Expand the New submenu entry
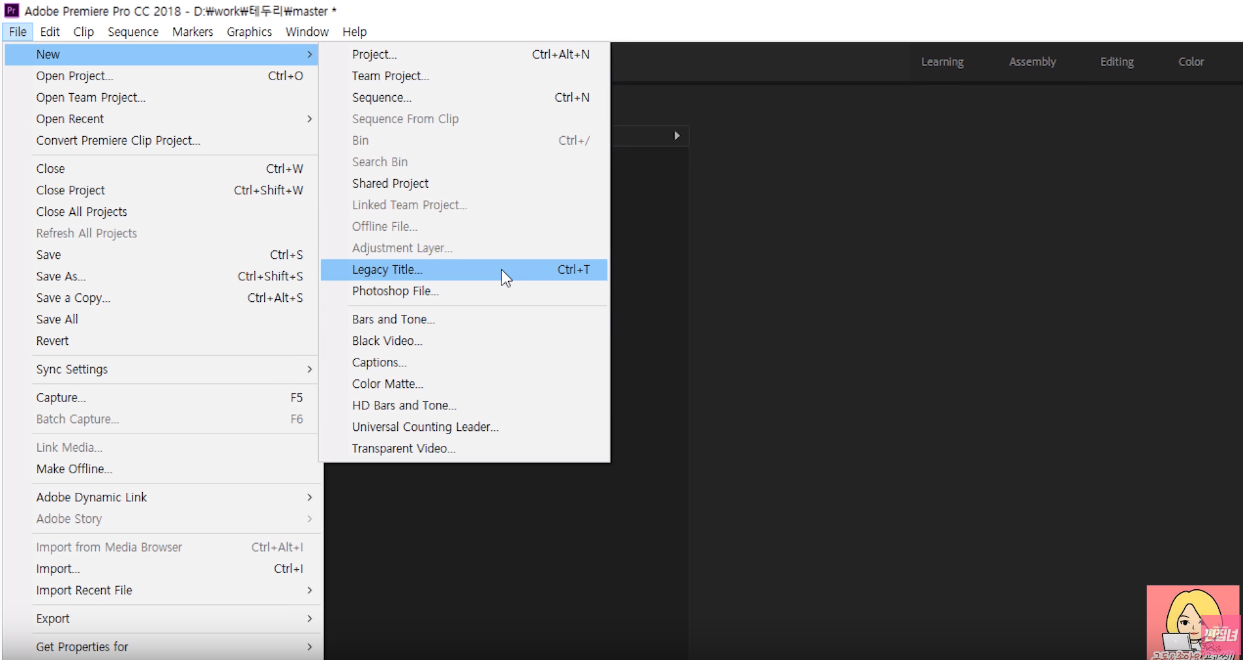This screenshot has height=660, width=1243. (x=161, y=55)
